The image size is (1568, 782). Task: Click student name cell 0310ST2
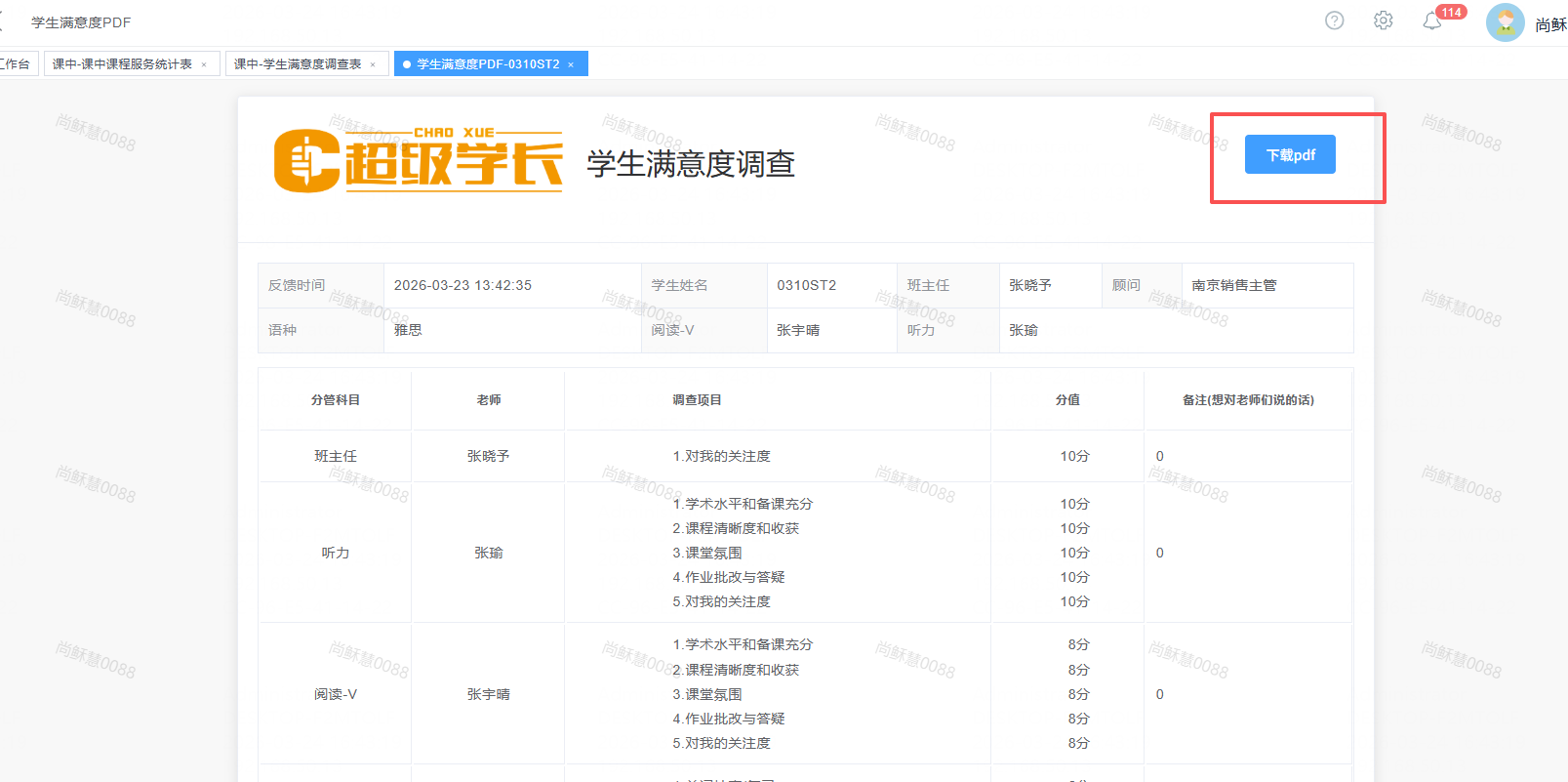click(806, 285)
